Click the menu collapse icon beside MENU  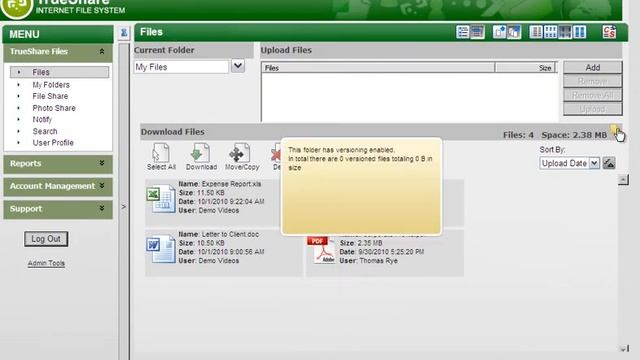[x=124, y=33]
